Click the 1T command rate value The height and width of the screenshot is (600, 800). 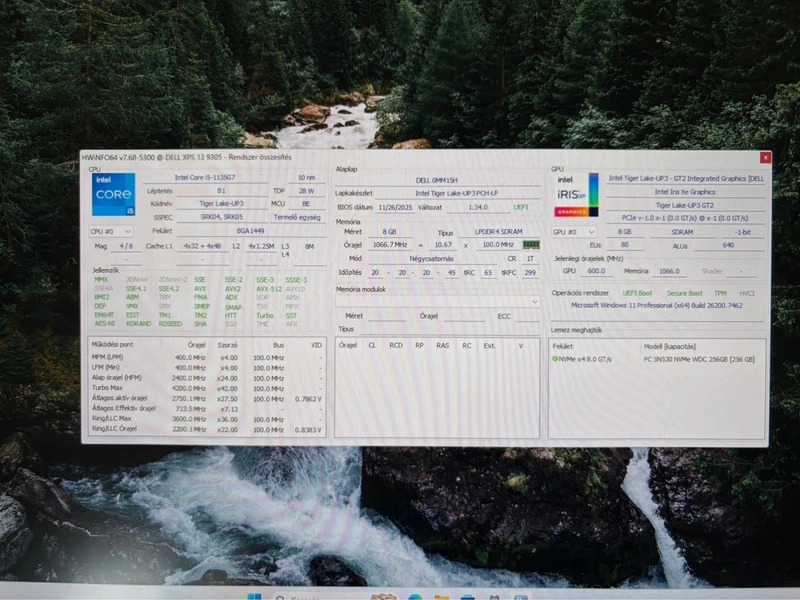[530, 259]
